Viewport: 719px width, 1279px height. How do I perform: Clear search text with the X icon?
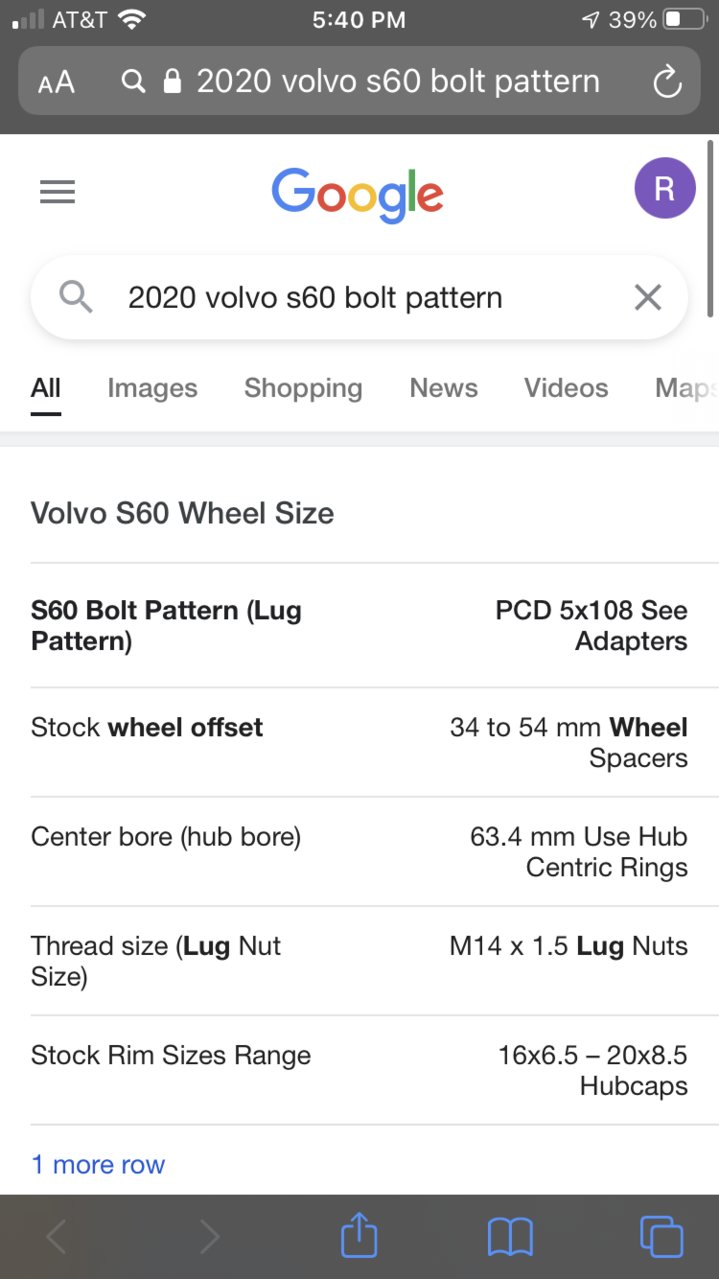[x=648, y=297]
